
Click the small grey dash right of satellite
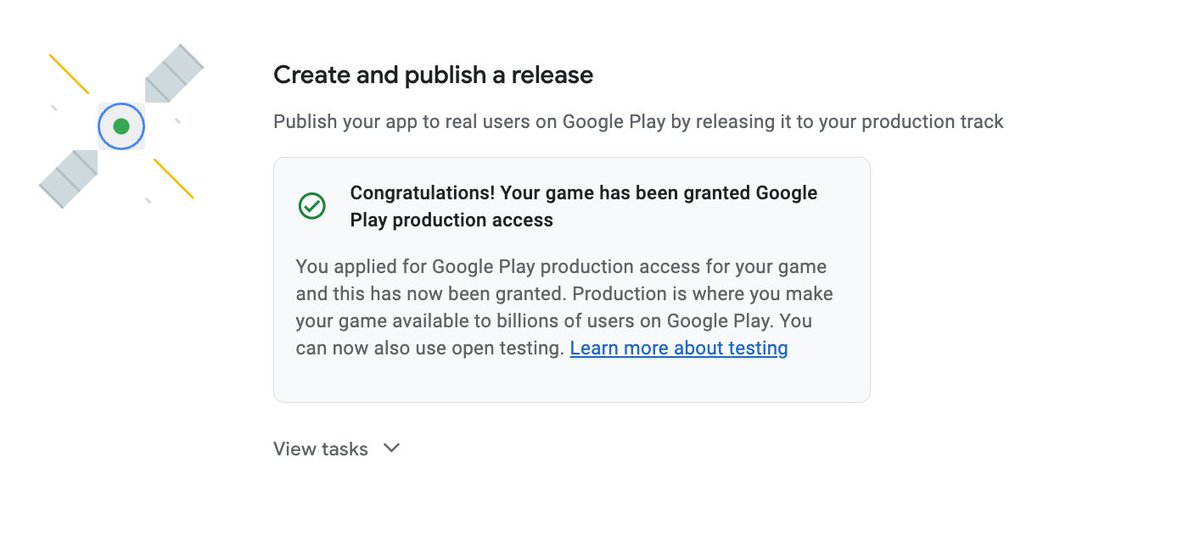pos(177,121)
